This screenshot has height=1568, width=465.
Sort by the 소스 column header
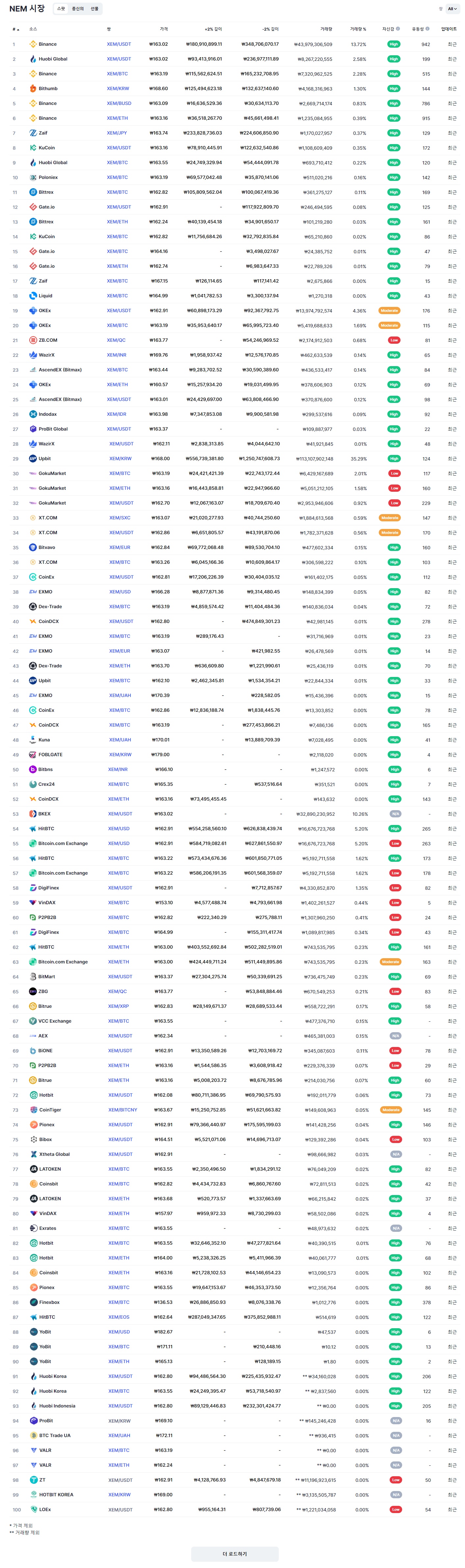(33, 29)
